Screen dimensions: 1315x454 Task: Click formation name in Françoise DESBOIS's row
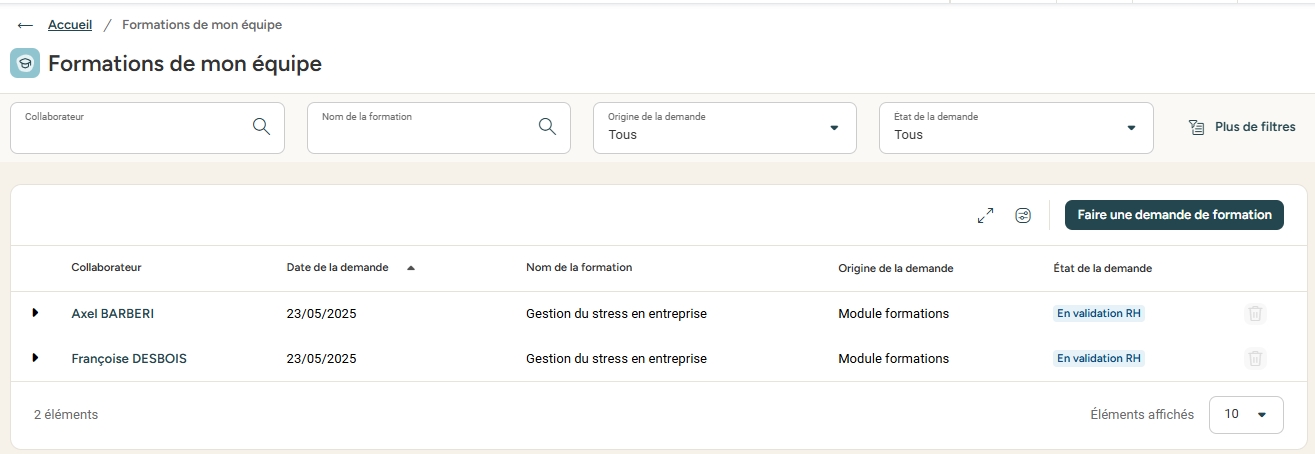tap(616, 359)
